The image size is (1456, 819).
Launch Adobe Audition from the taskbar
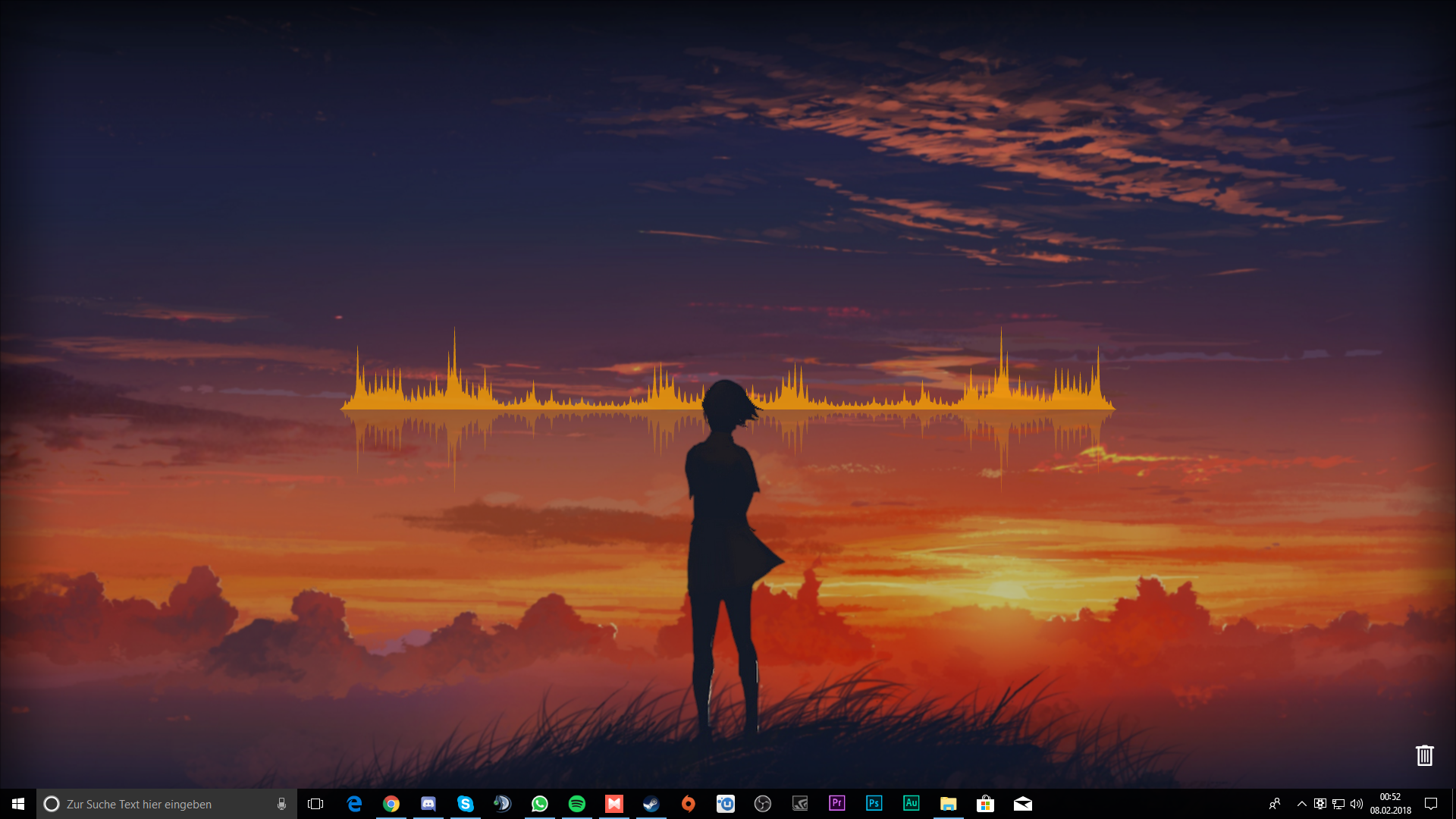912,804
